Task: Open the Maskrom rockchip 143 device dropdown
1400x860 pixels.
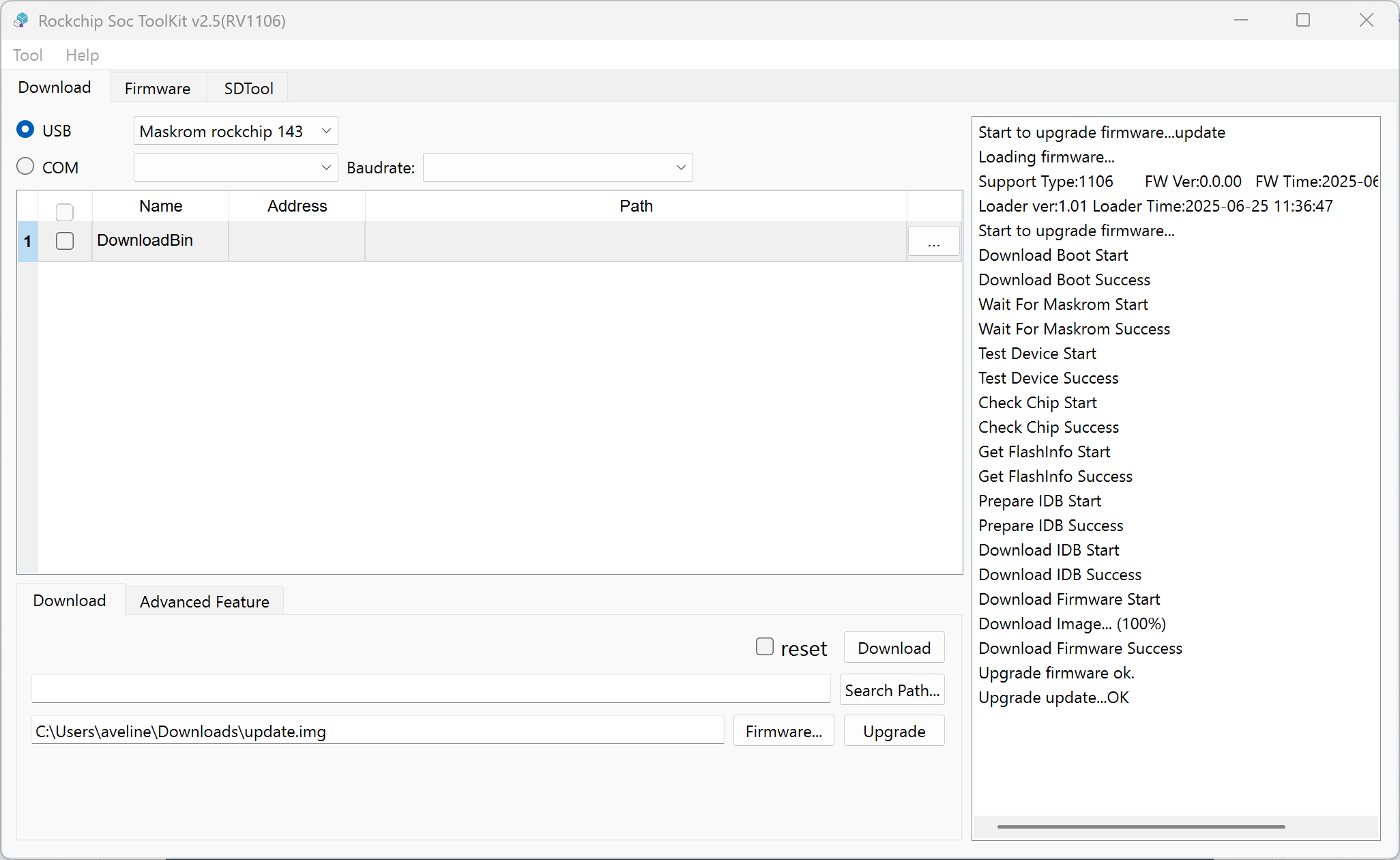Action: [x=235, y=130]
